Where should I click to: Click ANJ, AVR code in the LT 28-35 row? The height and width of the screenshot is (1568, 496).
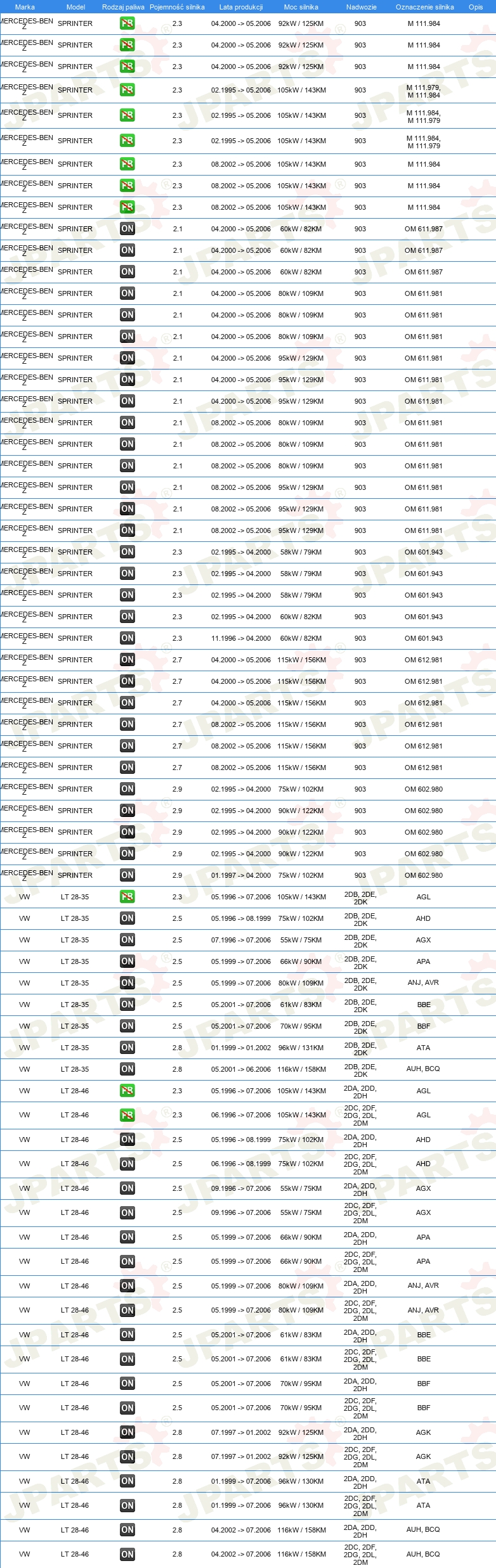point(423,982)
